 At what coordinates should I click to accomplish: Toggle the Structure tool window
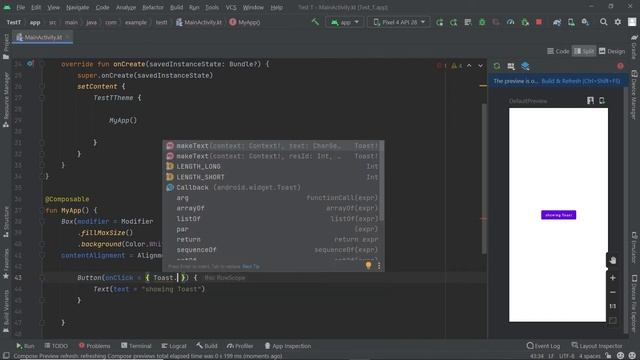6,222
